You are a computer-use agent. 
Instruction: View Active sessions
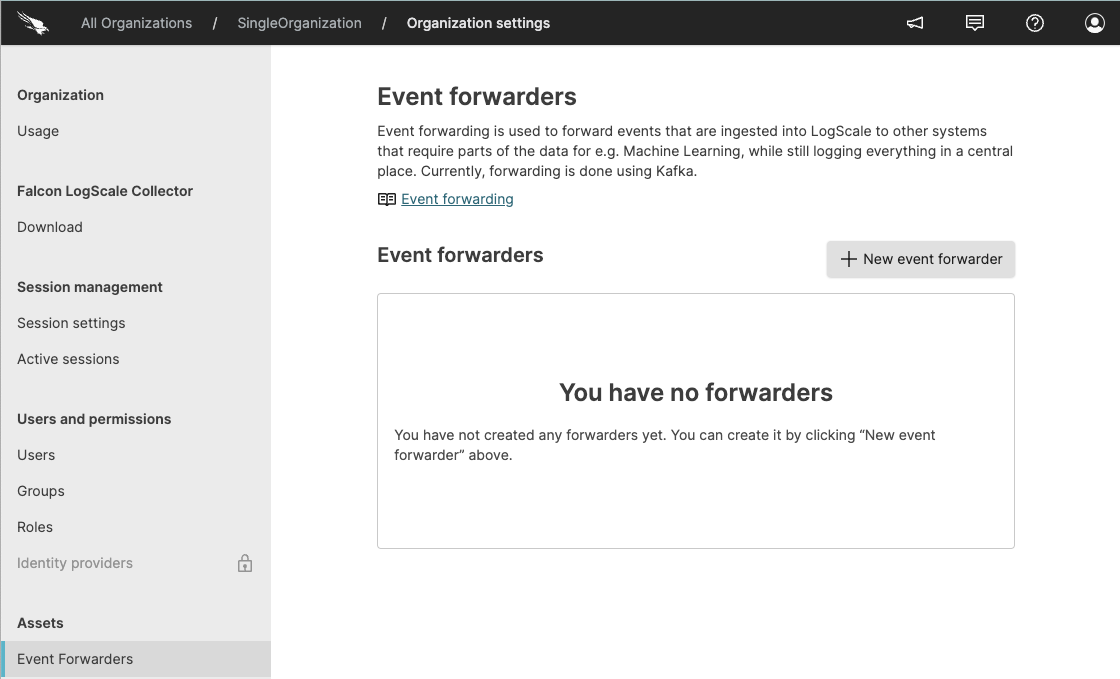click(x=68, y=359)
